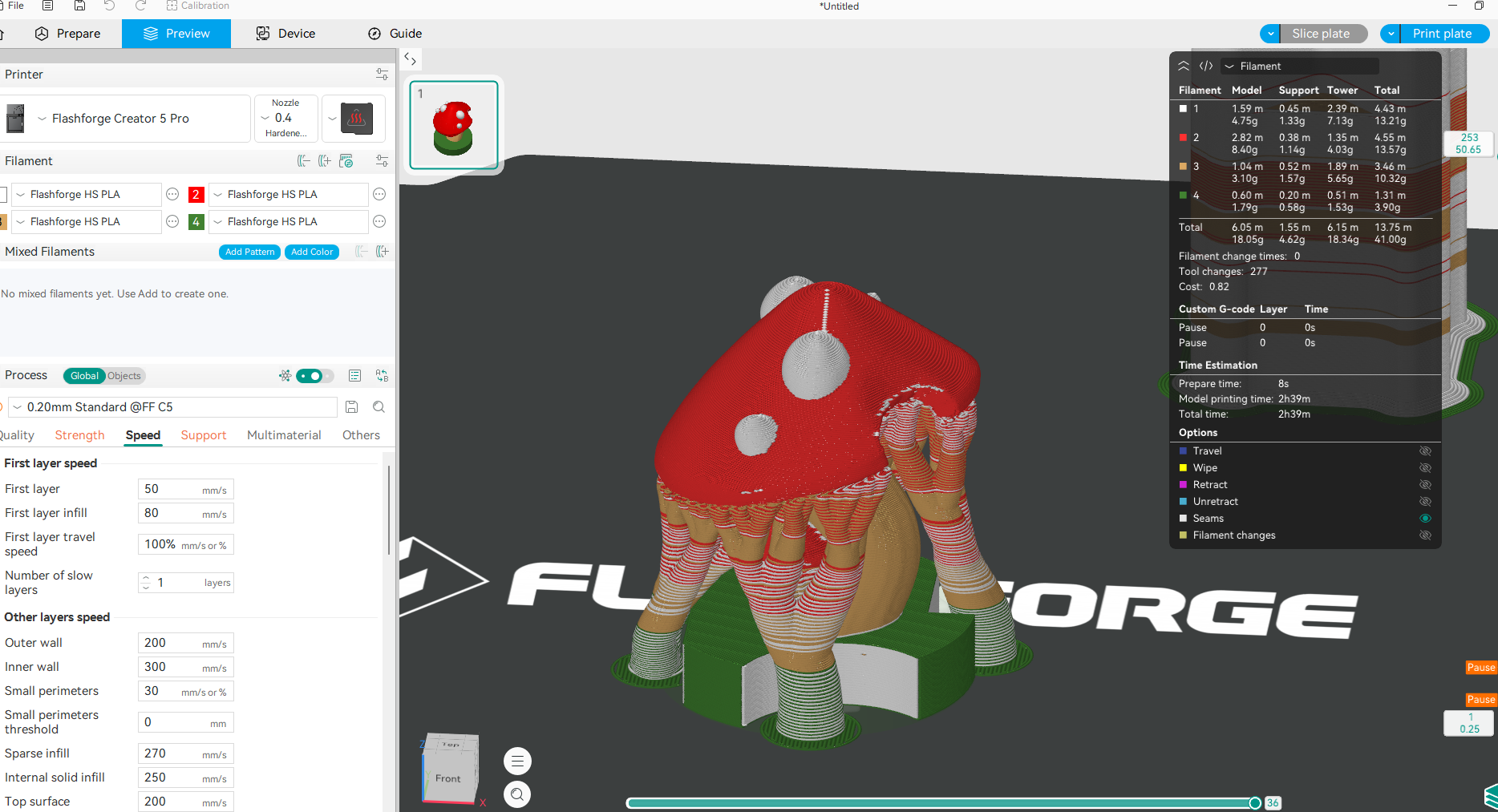The image size is (1498, 812).
Task: Open filament settings sliders icon
Action: [382, 161]
